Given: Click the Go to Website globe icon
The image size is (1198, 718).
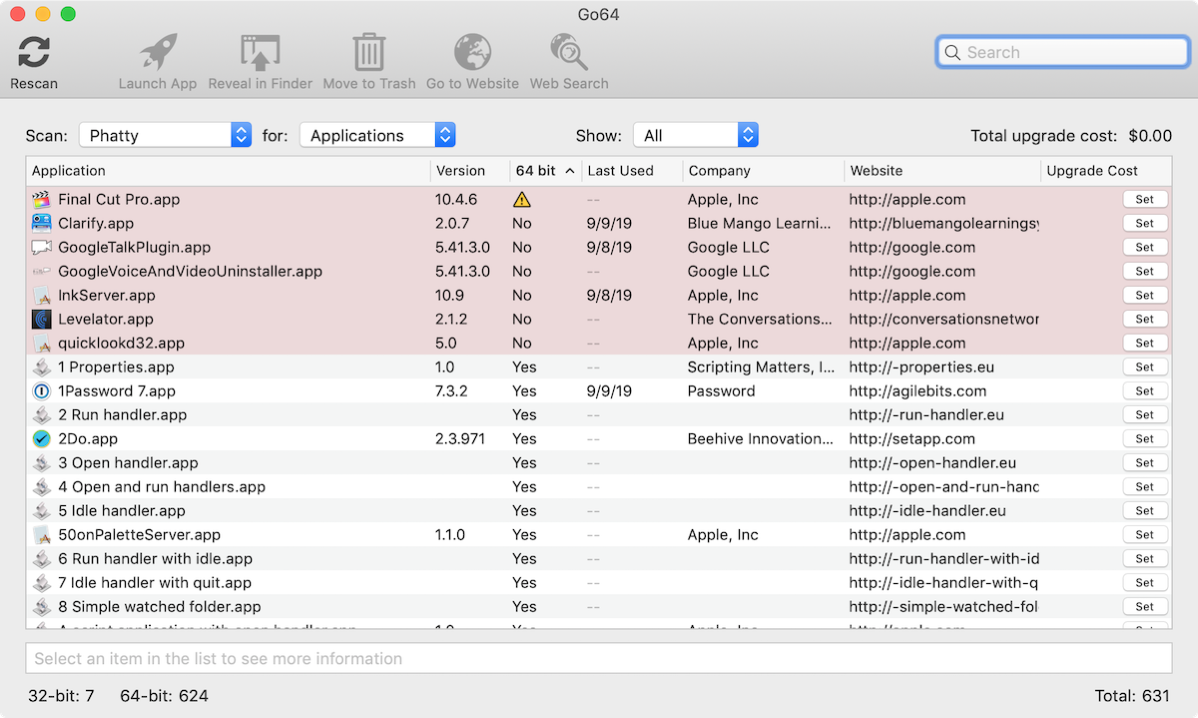Looking at the screenshot, I should [472, 52].
